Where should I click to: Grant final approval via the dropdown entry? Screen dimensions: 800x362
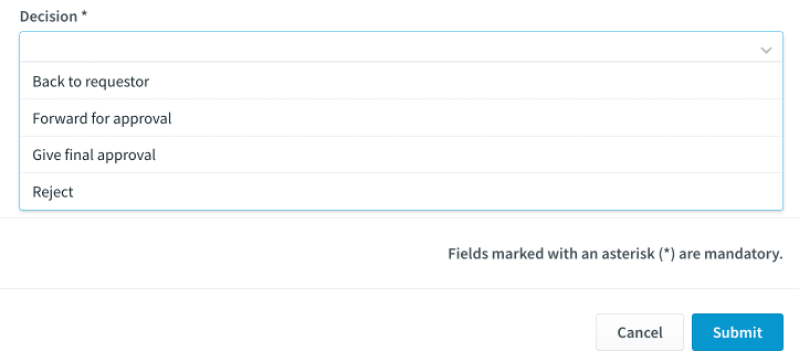tap(401, 155)
